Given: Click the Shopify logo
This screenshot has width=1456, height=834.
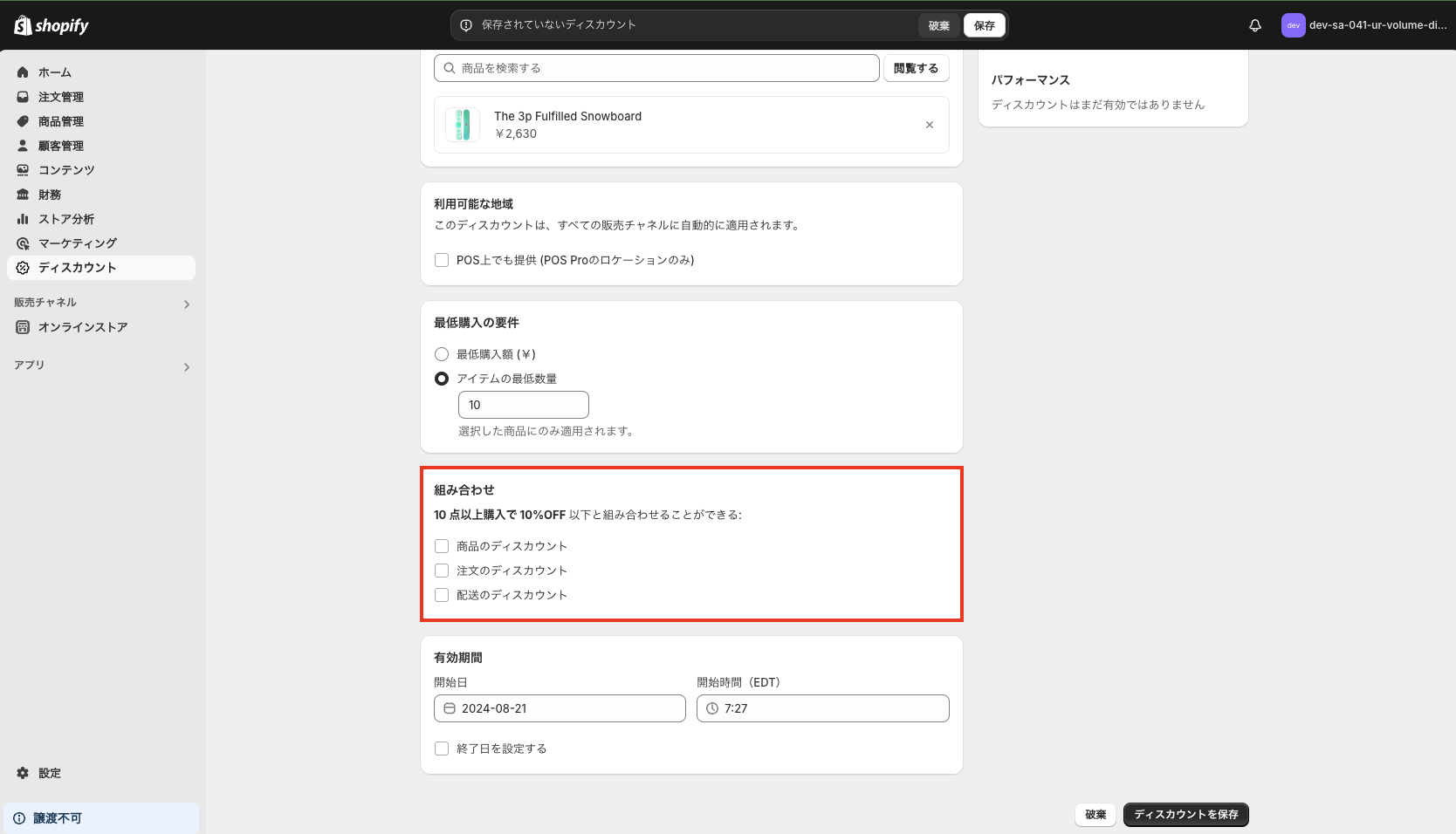Looking at the screenshot, I should [x=50, y=25].
